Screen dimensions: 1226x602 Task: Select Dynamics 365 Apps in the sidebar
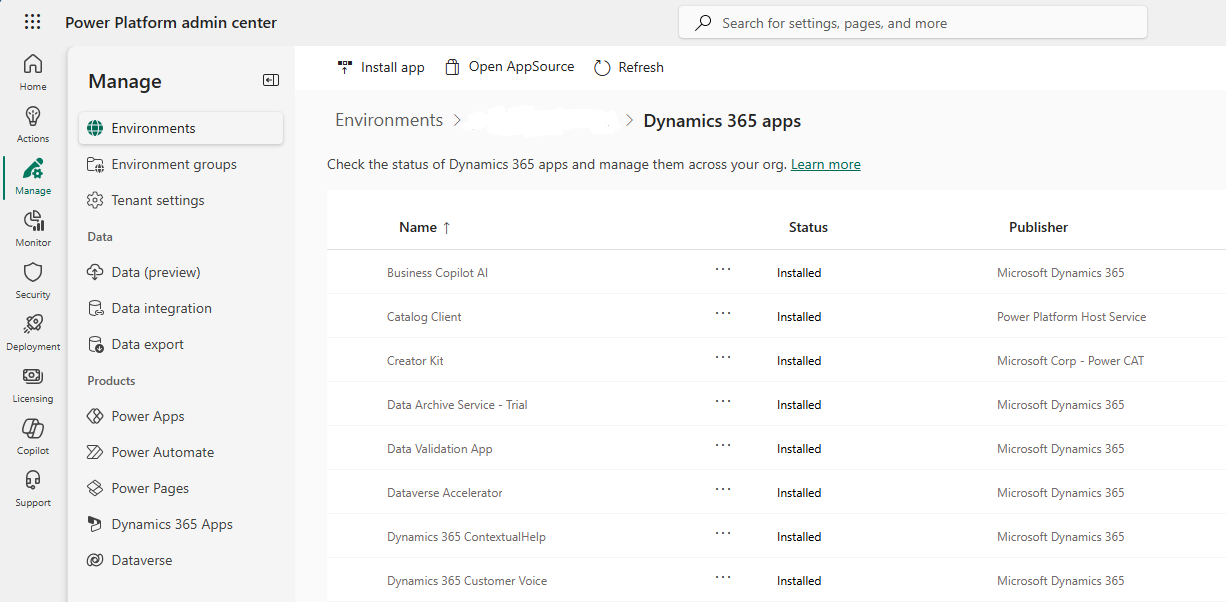(x=172, y=523)
